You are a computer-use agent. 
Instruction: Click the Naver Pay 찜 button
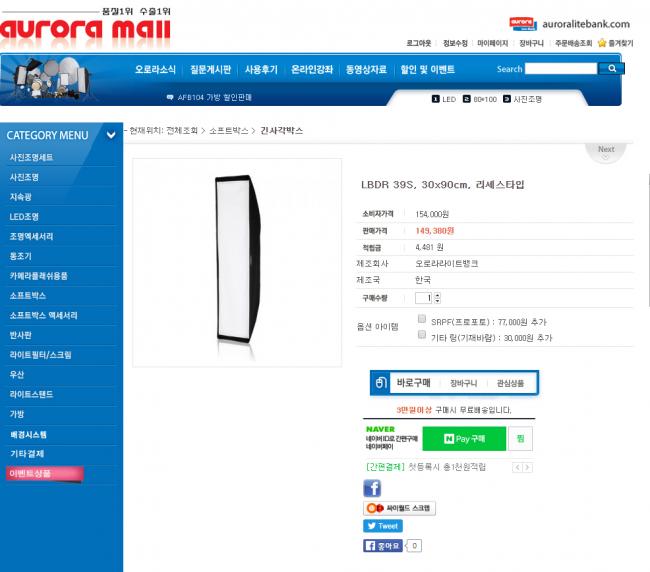[x=520, y=439]
